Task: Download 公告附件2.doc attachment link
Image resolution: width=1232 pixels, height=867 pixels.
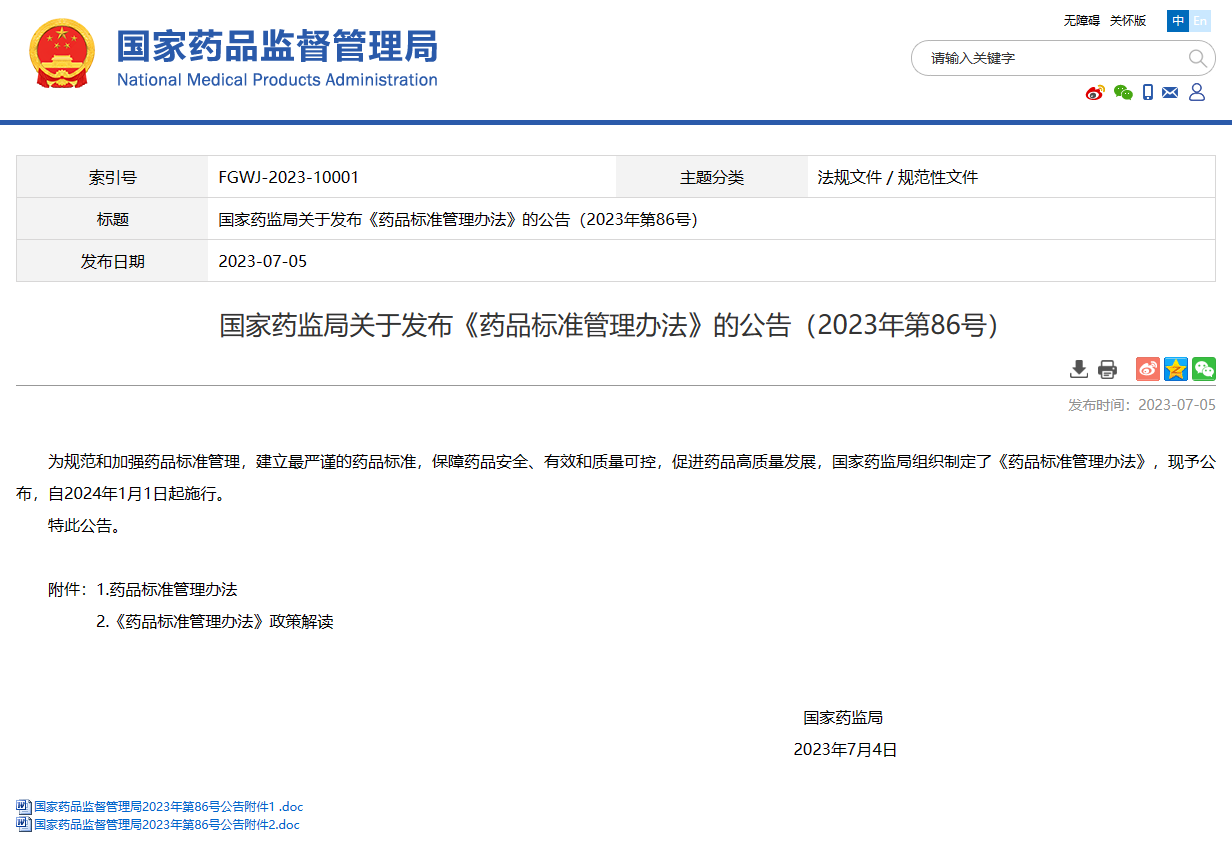Action: [165, 824]
